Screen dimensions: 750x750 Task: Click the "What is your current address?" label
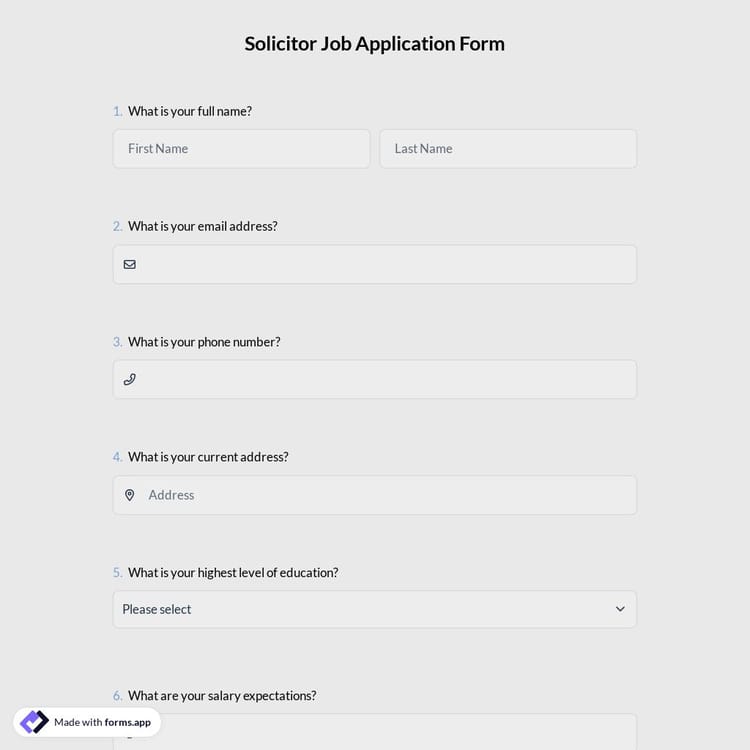click(x=208, y=457)
